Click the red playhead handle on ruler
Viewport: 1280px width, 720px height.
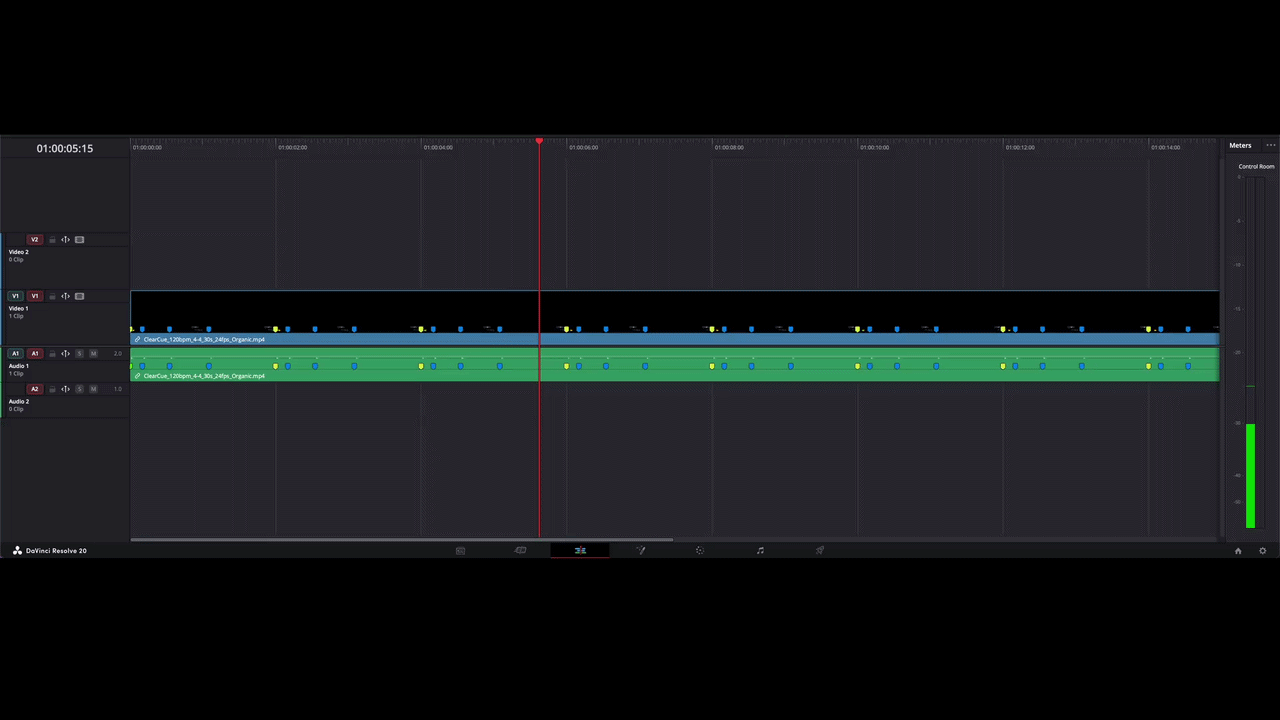coord(539,141)
